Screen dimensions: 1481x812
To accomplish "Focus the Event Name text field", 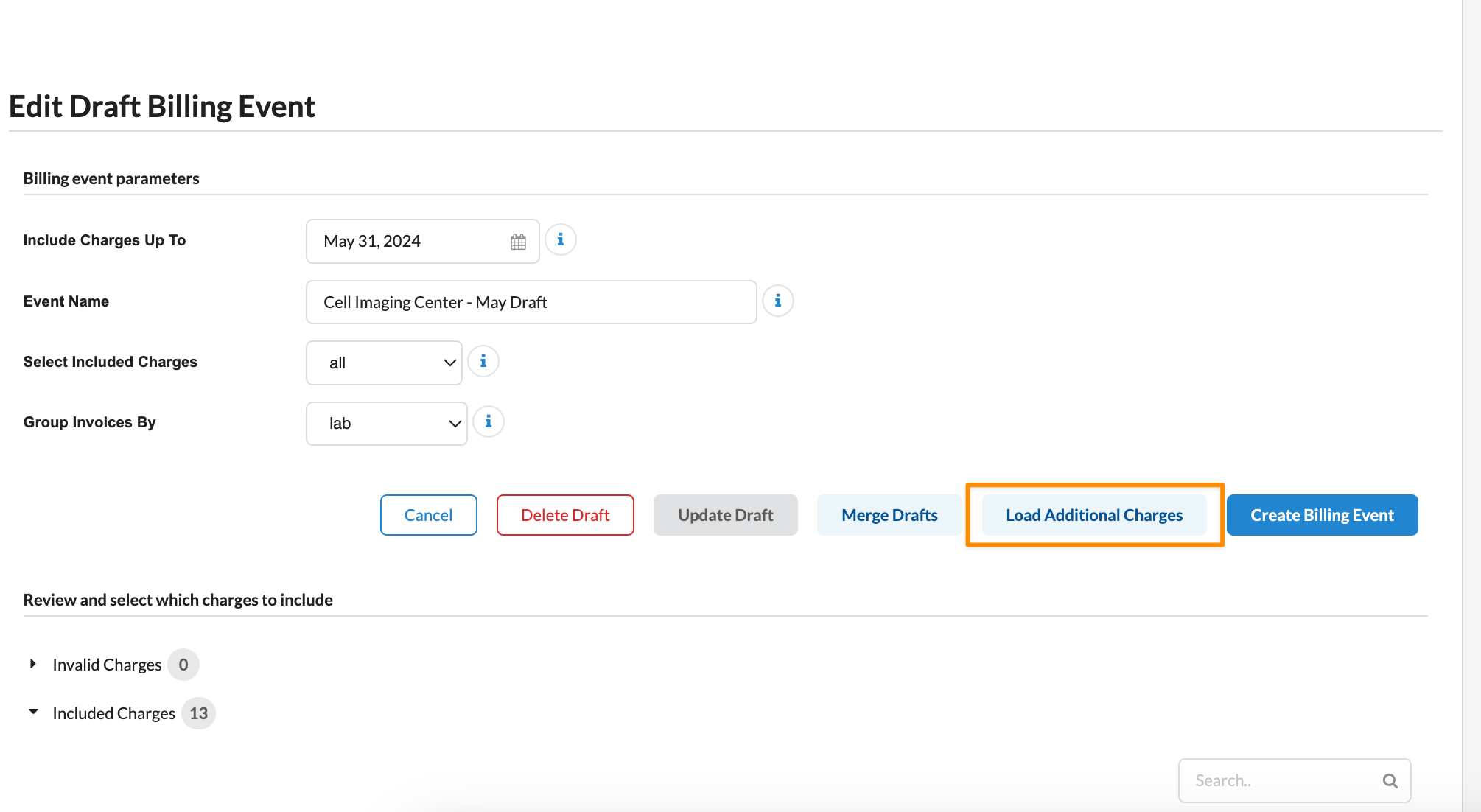I will (x=531, y=302).
